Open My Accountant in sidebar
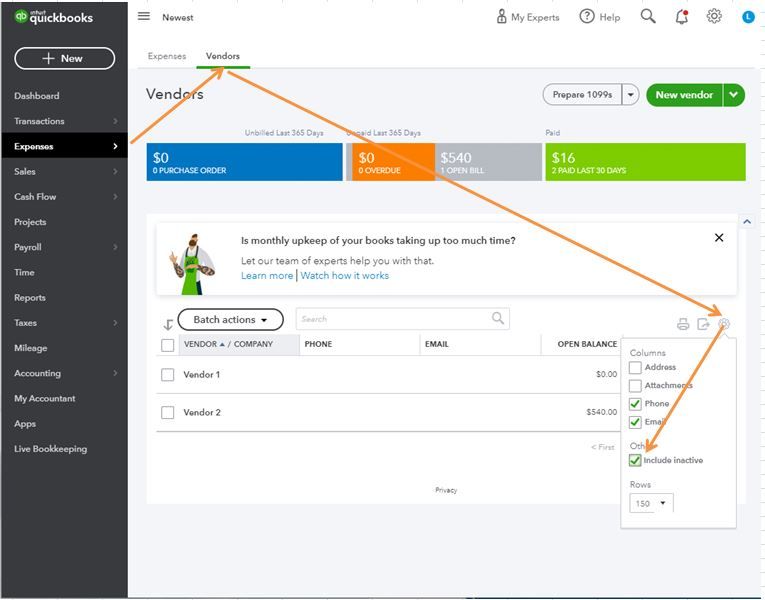Viewport: 765px width, 600px height. coord(45,399)
